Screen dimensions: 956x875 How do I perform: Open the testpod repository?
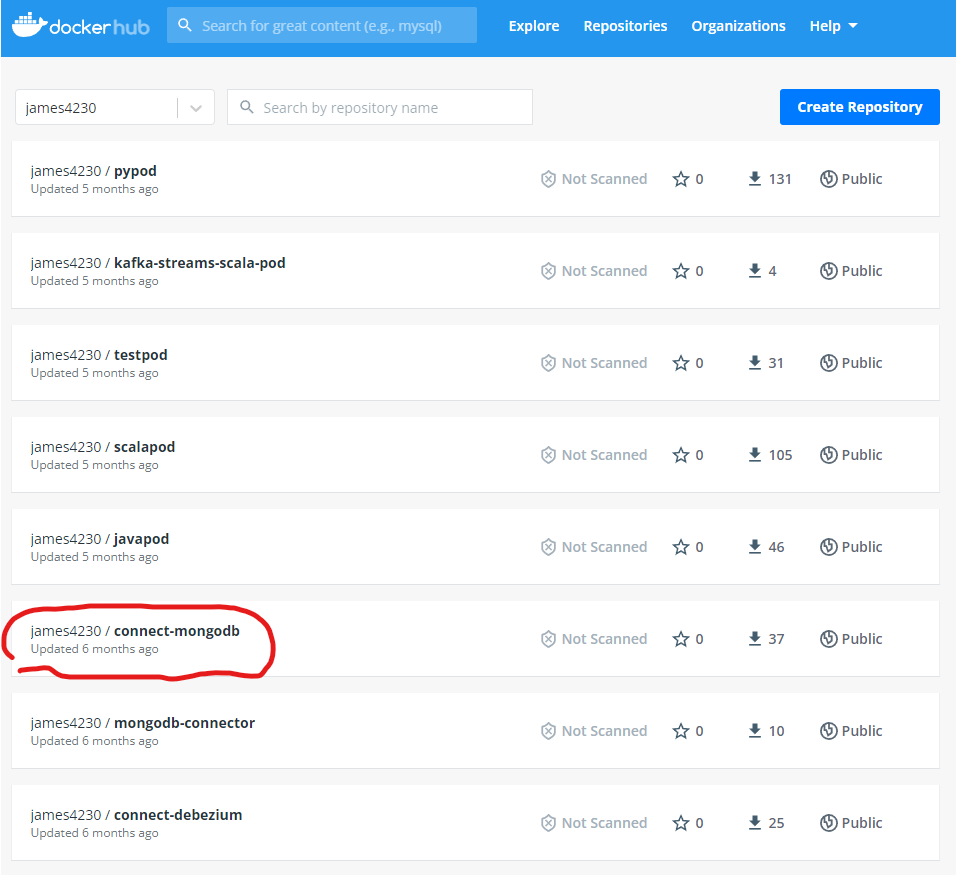140,355
